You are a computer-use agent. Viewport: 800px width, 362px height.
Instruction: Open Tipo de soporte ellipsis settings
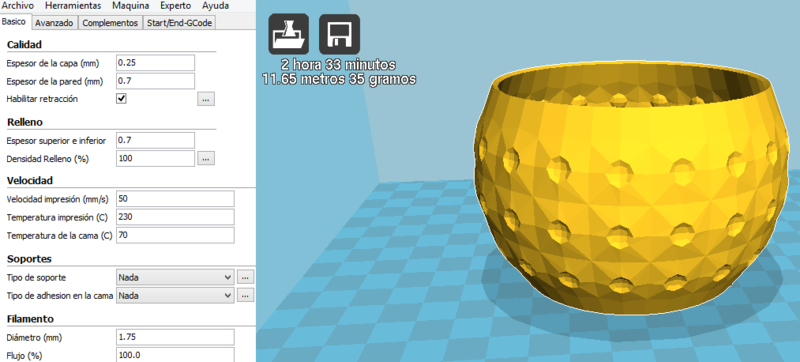245,278
